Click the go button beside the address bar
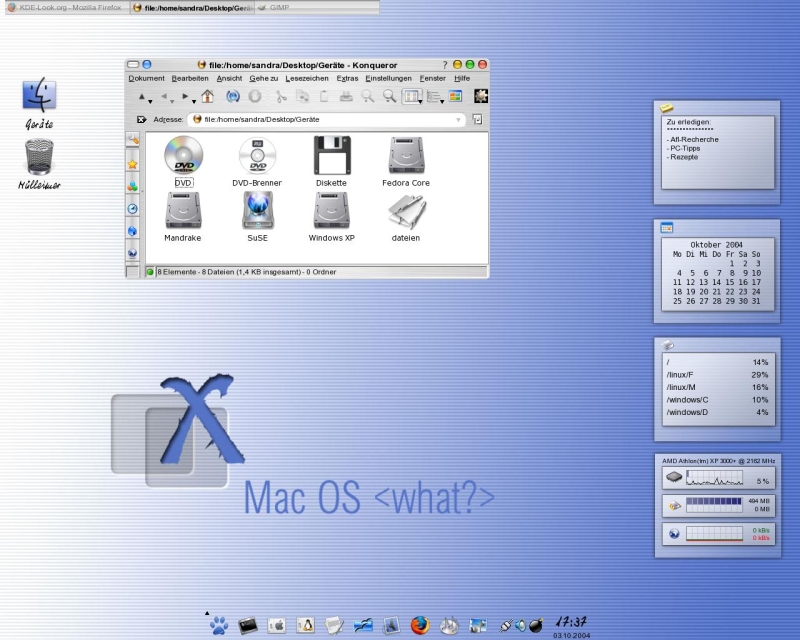 pyautogui.click(x=477, y=119)
